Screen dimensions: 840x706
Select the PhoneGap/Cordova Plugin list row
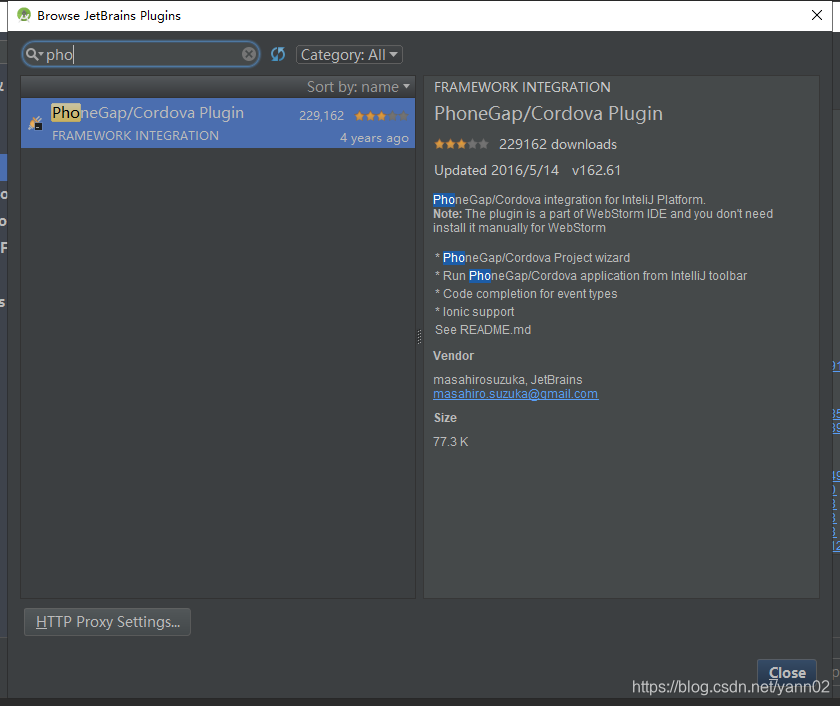click(x=218, y=123)
